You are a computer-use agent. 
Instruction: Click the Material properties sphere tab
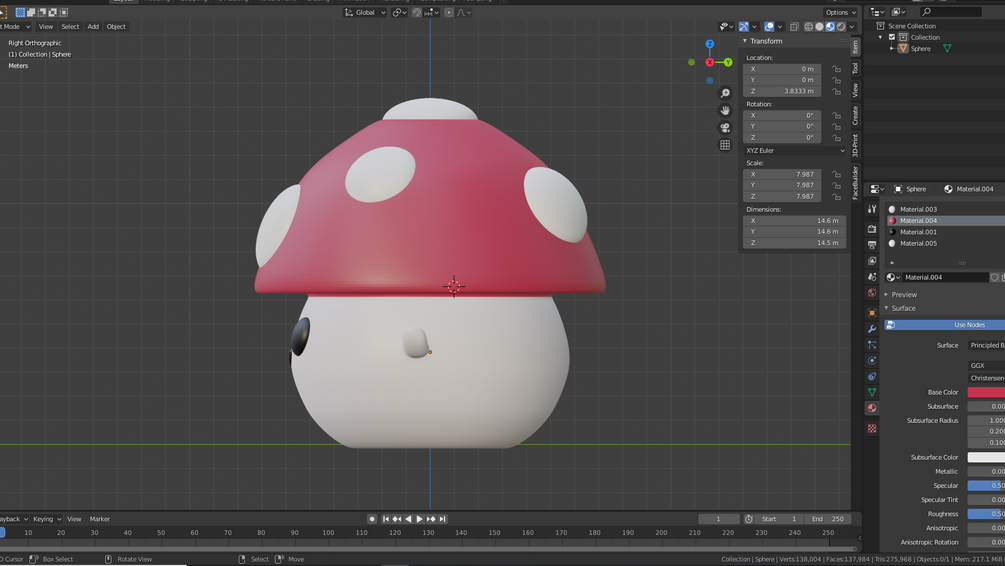[x=872, y=408]
